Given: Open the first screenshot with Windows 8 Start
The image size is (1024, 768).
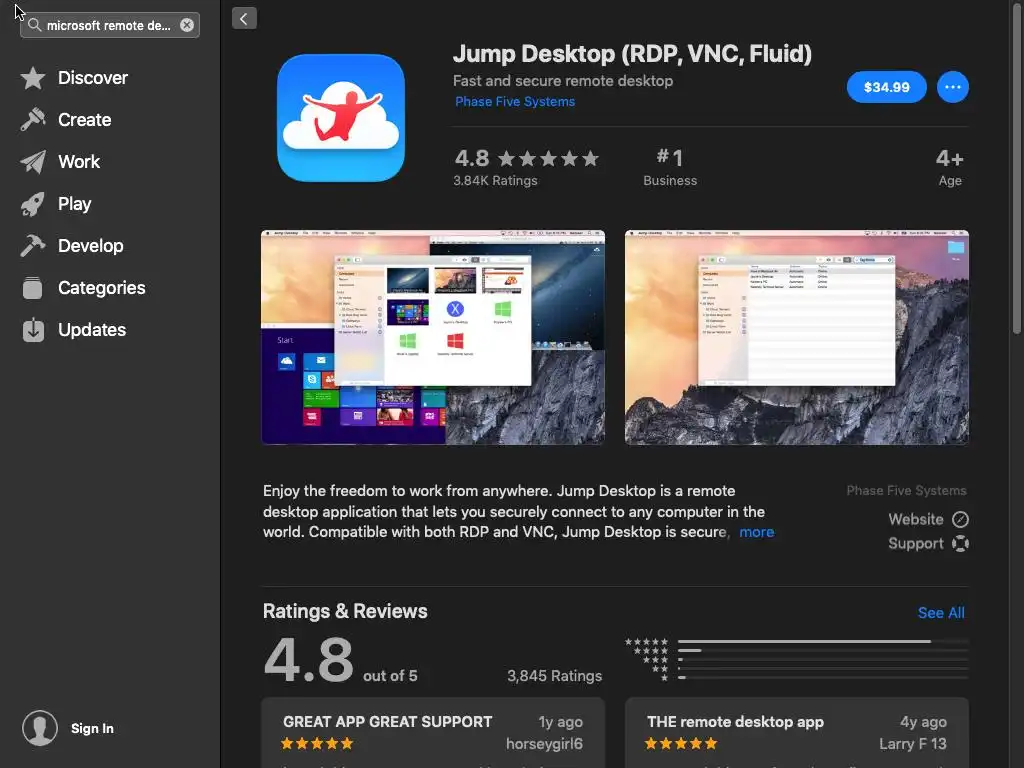Looking at the screenshot, I should point(433,337).
